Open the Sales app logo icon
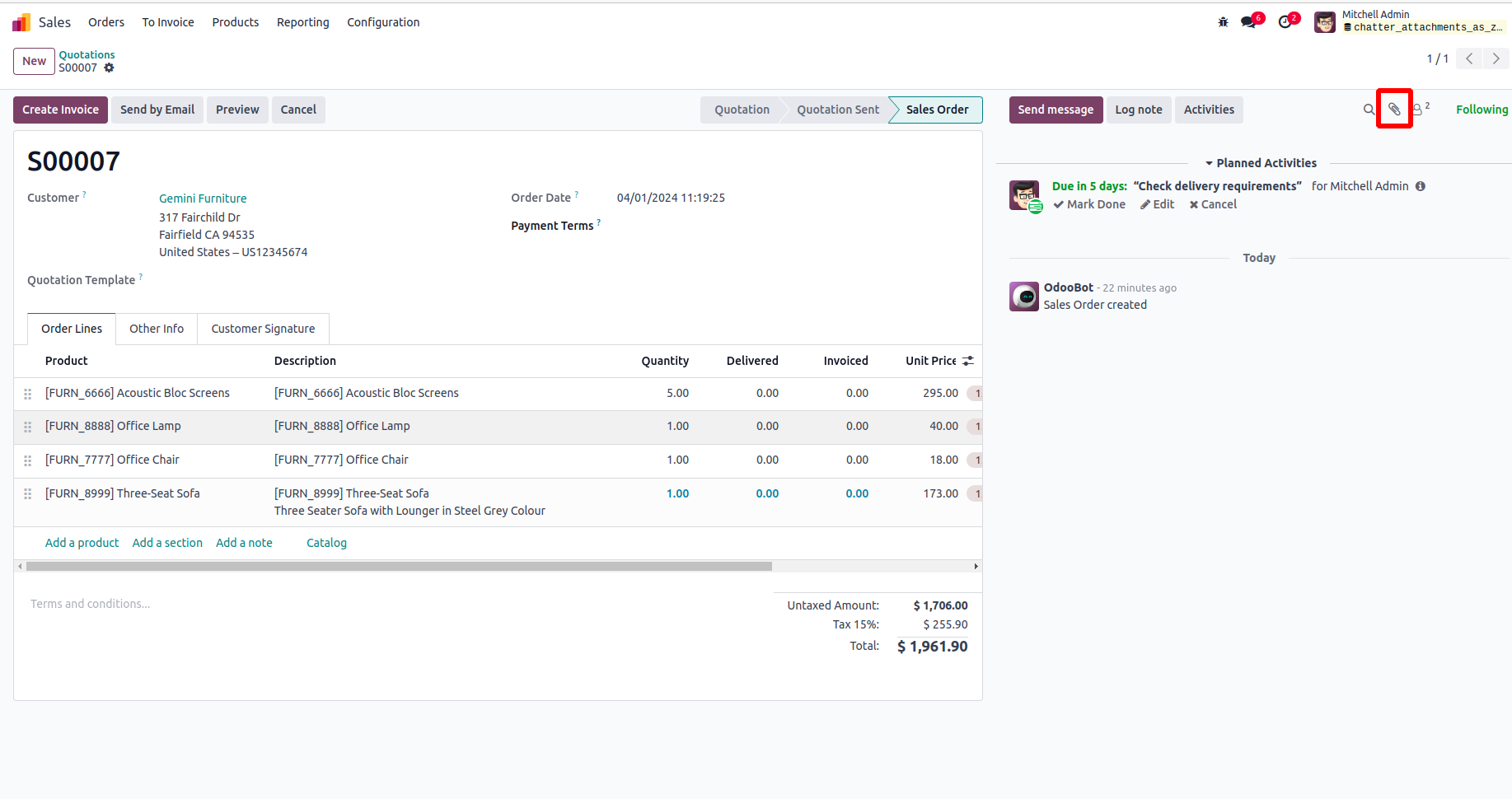Viewport: 1512px width, 799px height. 21,22
